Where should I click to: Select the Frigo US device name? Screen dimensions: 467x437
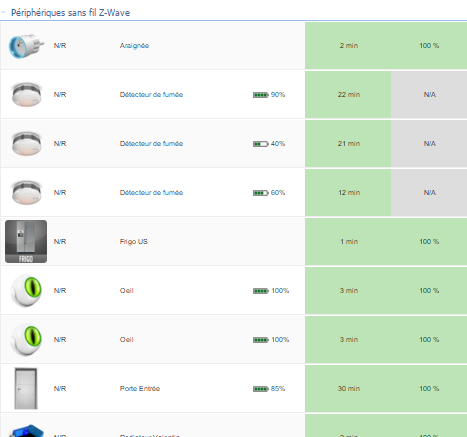134,242
